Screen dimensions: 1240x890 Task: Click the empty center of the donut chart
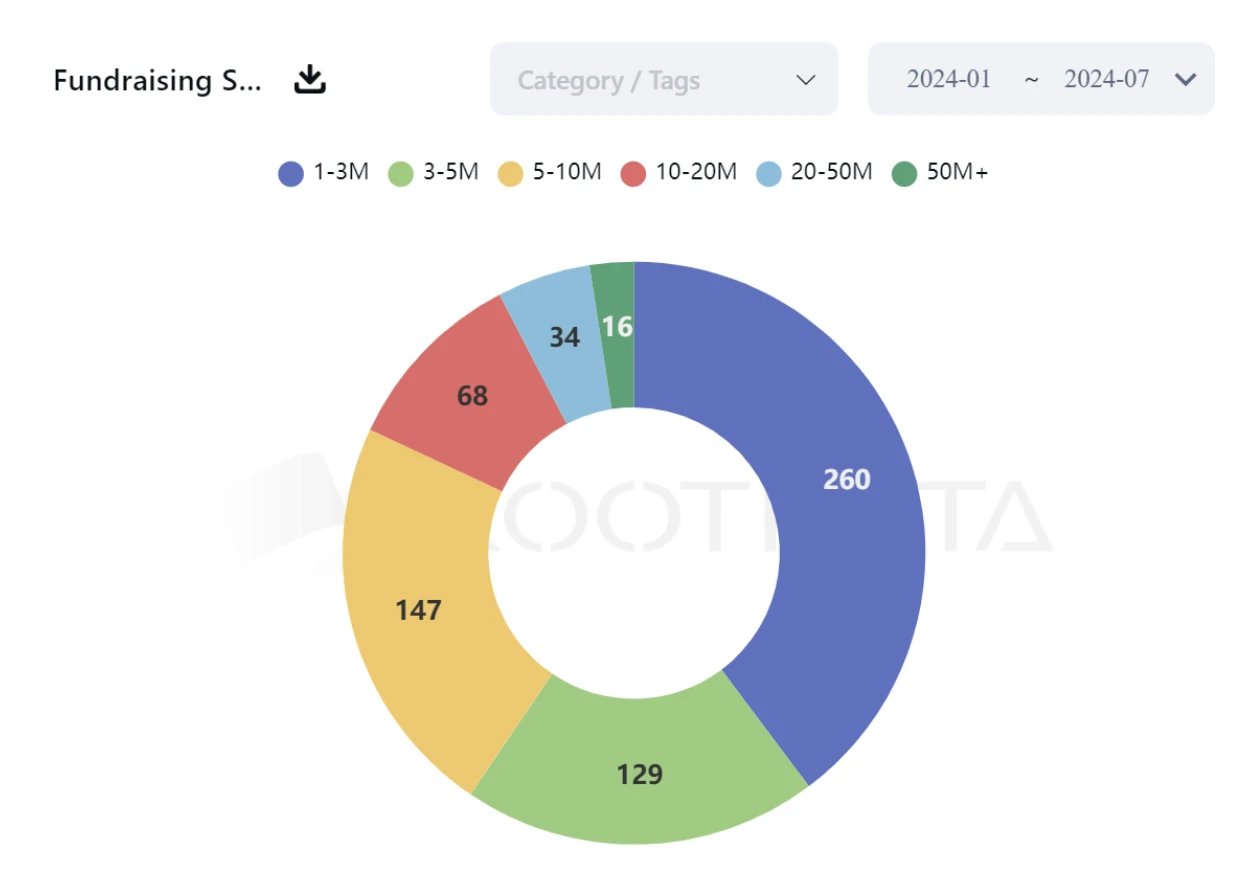(x=634, y=552)
